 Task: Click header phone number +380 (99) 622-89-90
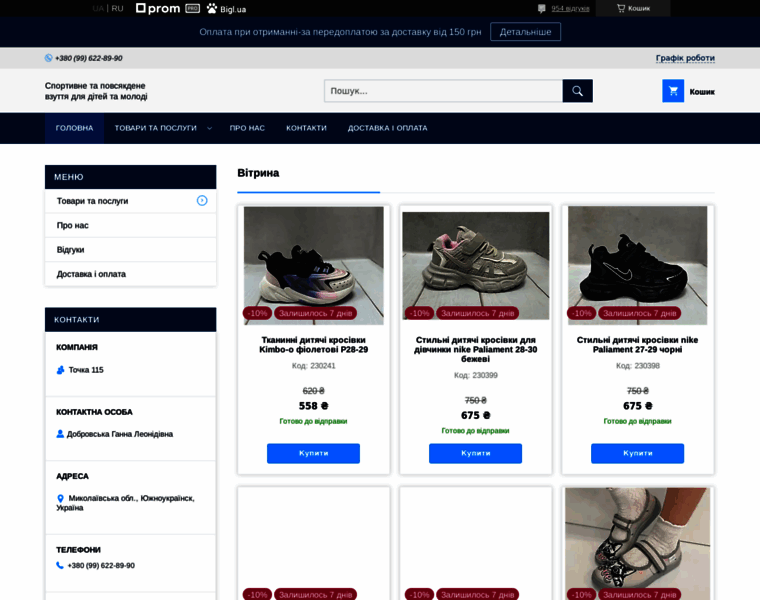pos(89,58)
